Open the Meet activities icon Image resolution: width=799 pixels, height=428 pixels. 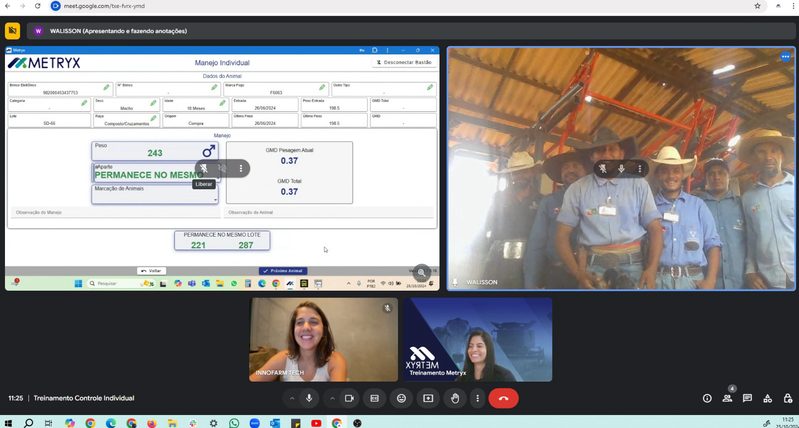pyautogui.click(x=767, y=398)
